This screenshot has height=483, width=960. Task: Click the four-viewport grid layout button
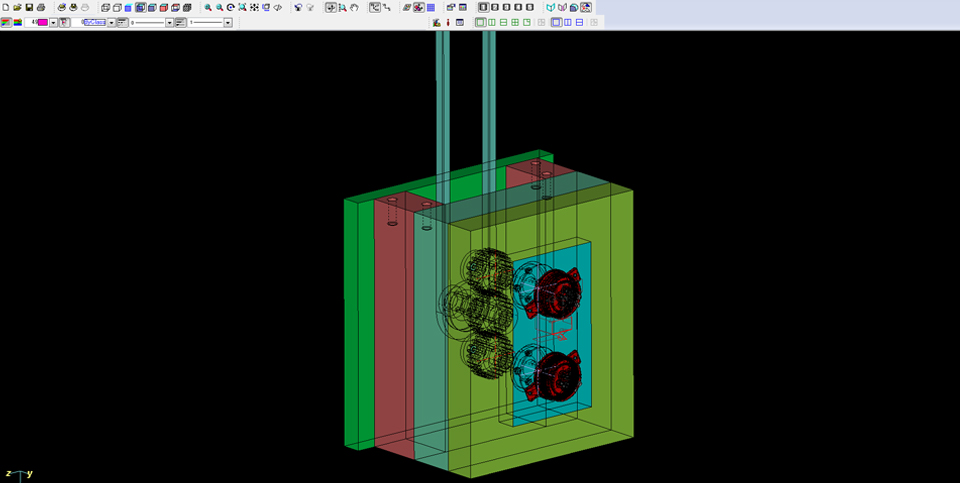click(x=515, y=22)
